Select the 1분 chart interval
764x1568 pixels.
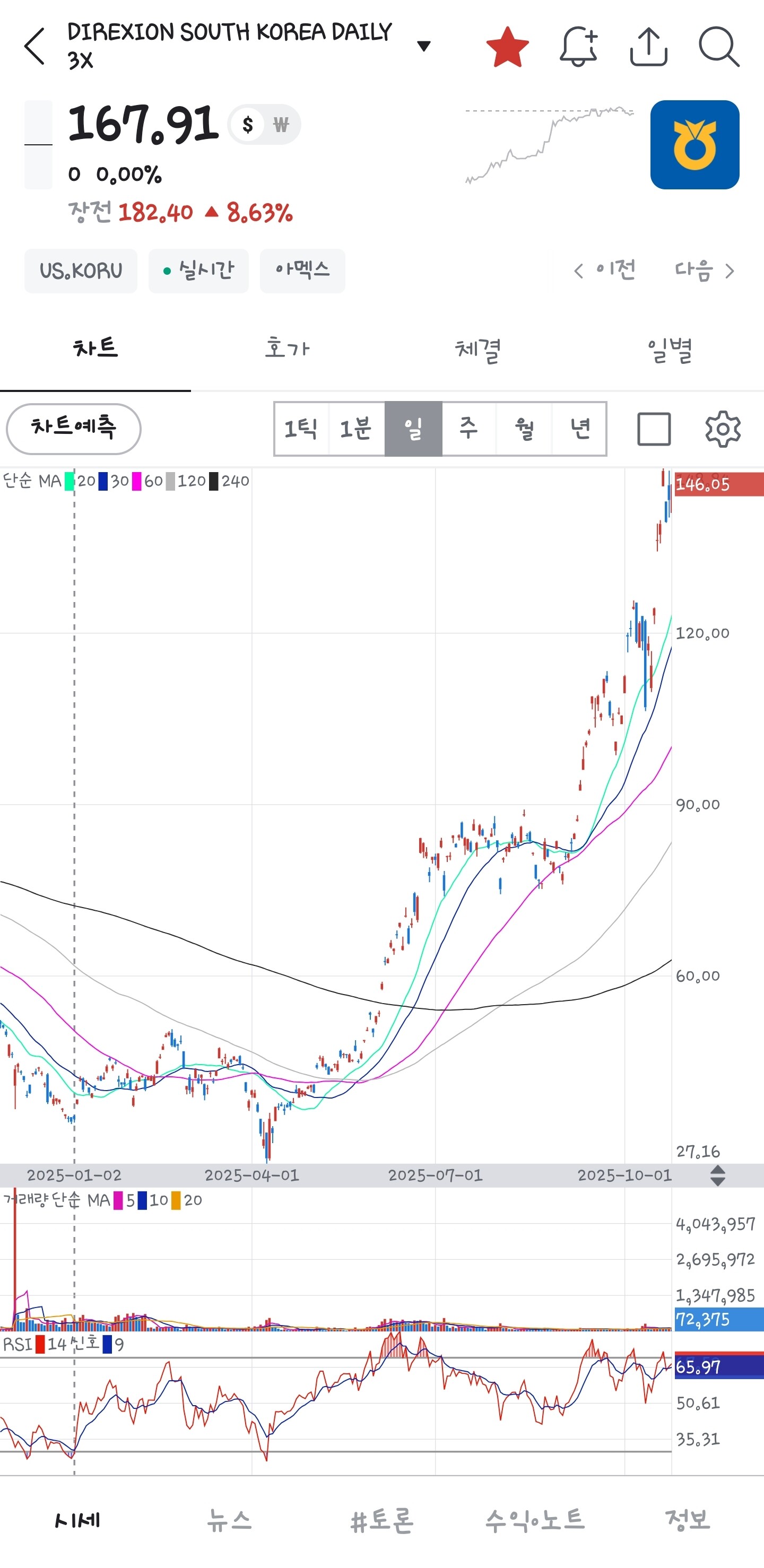(x=356, y=429)
